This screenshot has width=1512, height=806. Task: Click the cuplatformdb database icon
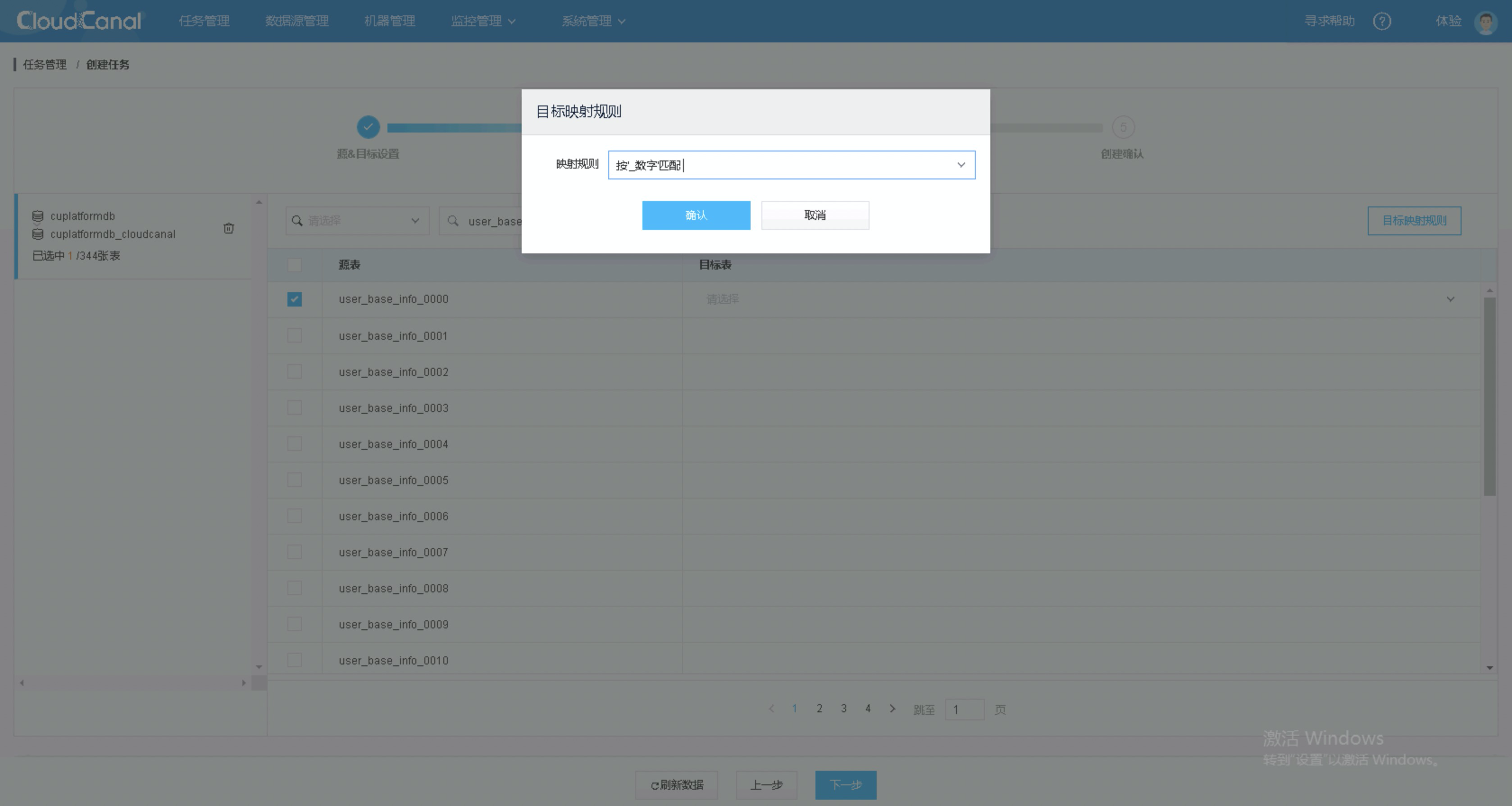[x=37, y=215]
